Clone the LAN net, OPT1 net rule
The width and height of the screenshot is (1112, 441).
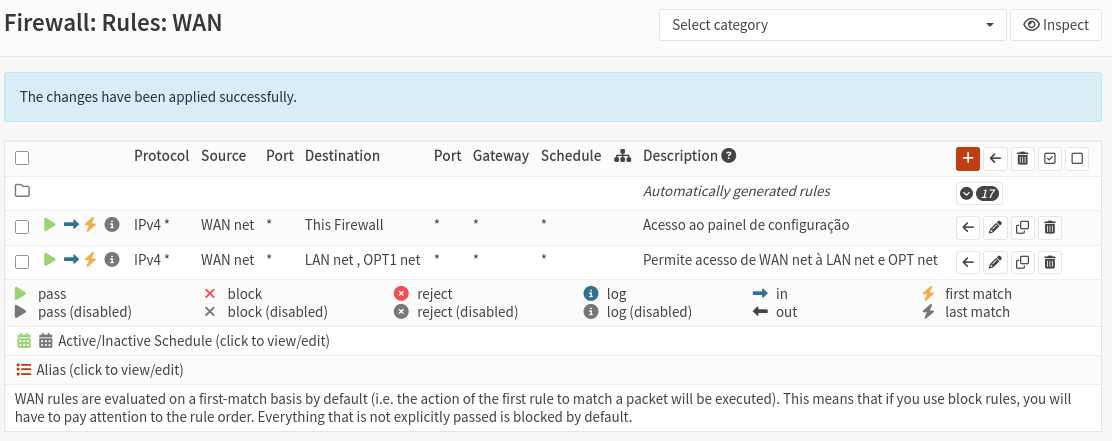pyautogui.click(x=1022, y=262)
